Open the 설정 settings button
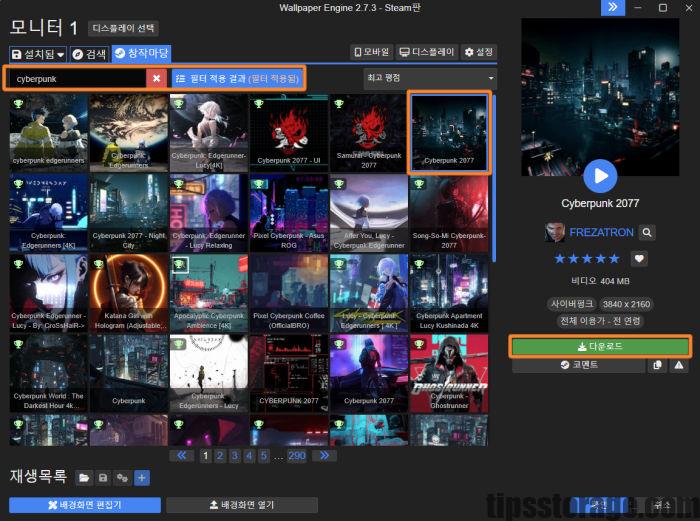This screenshot has width=700, height=521. pyautogui.click(x=479, y=52)
